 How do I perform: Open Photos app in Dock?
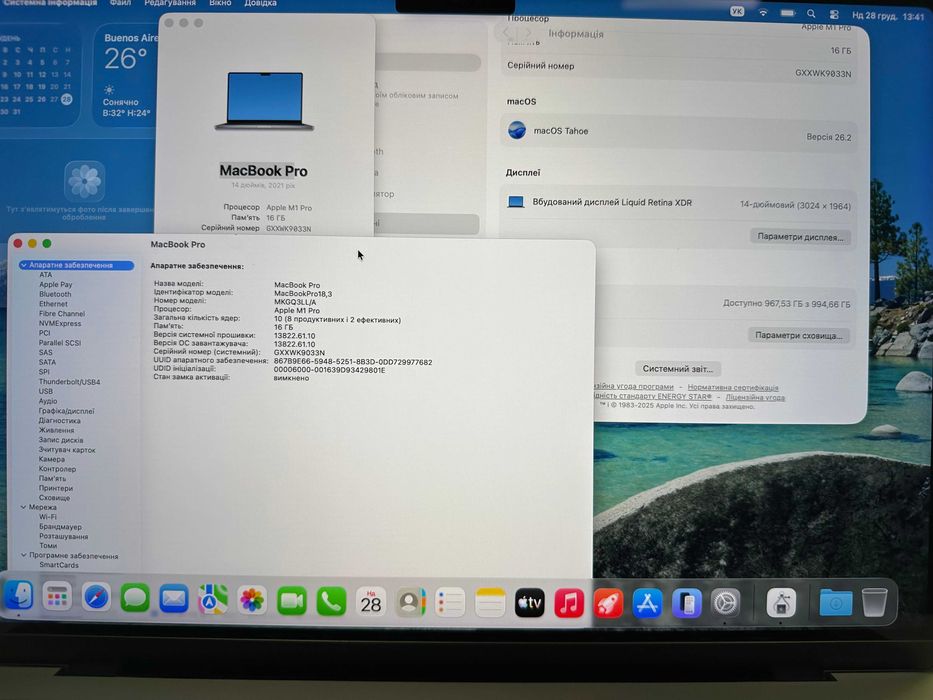click(252, 601)
